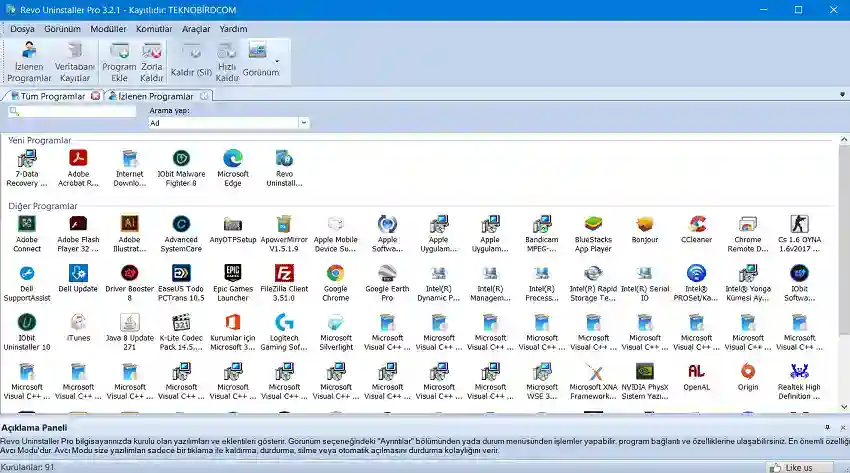
Task: Open Modüller menu
Action: point(108,29)
